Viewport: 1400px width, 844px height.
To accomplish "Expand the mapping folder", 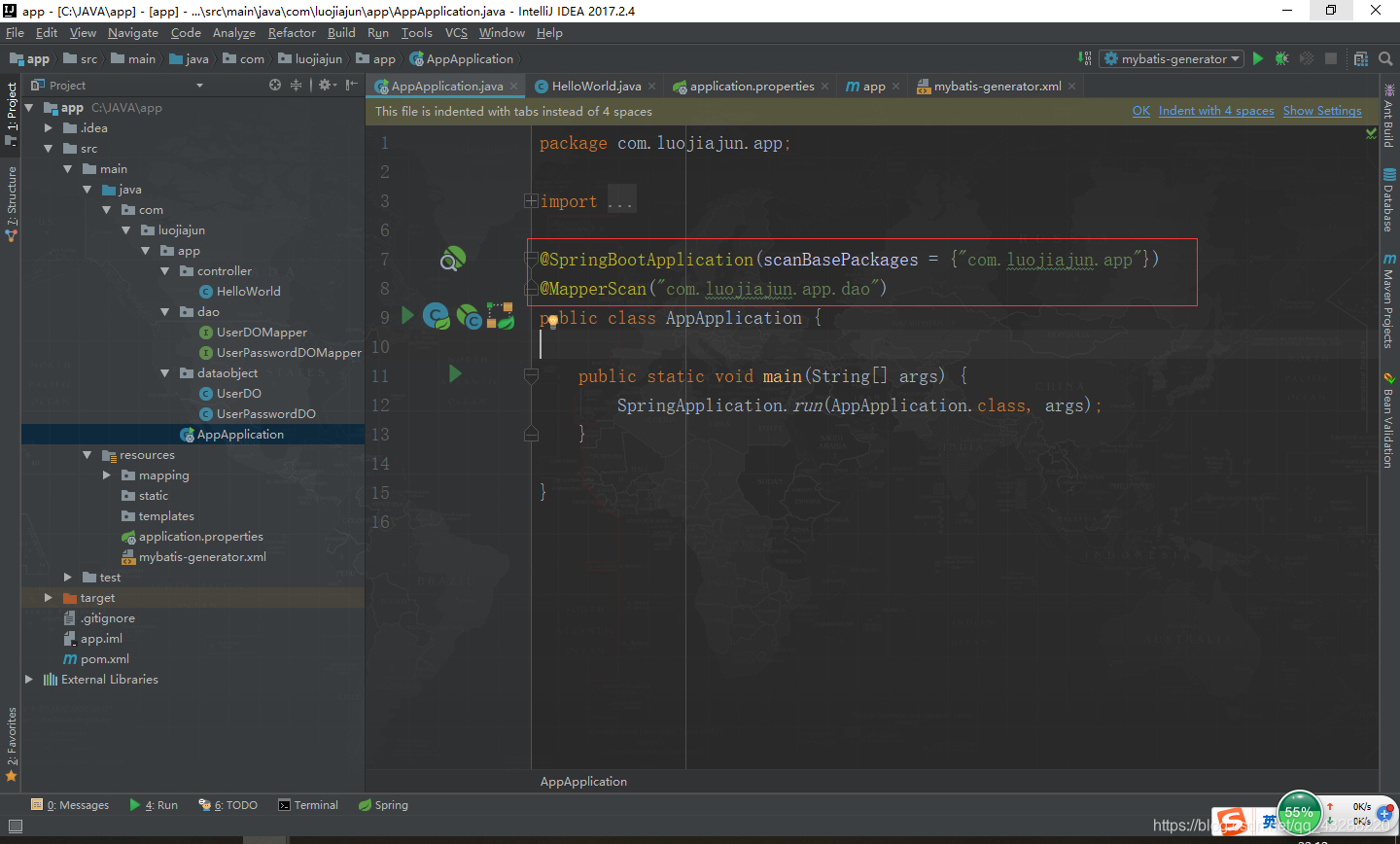I will (x=107, y=475).
